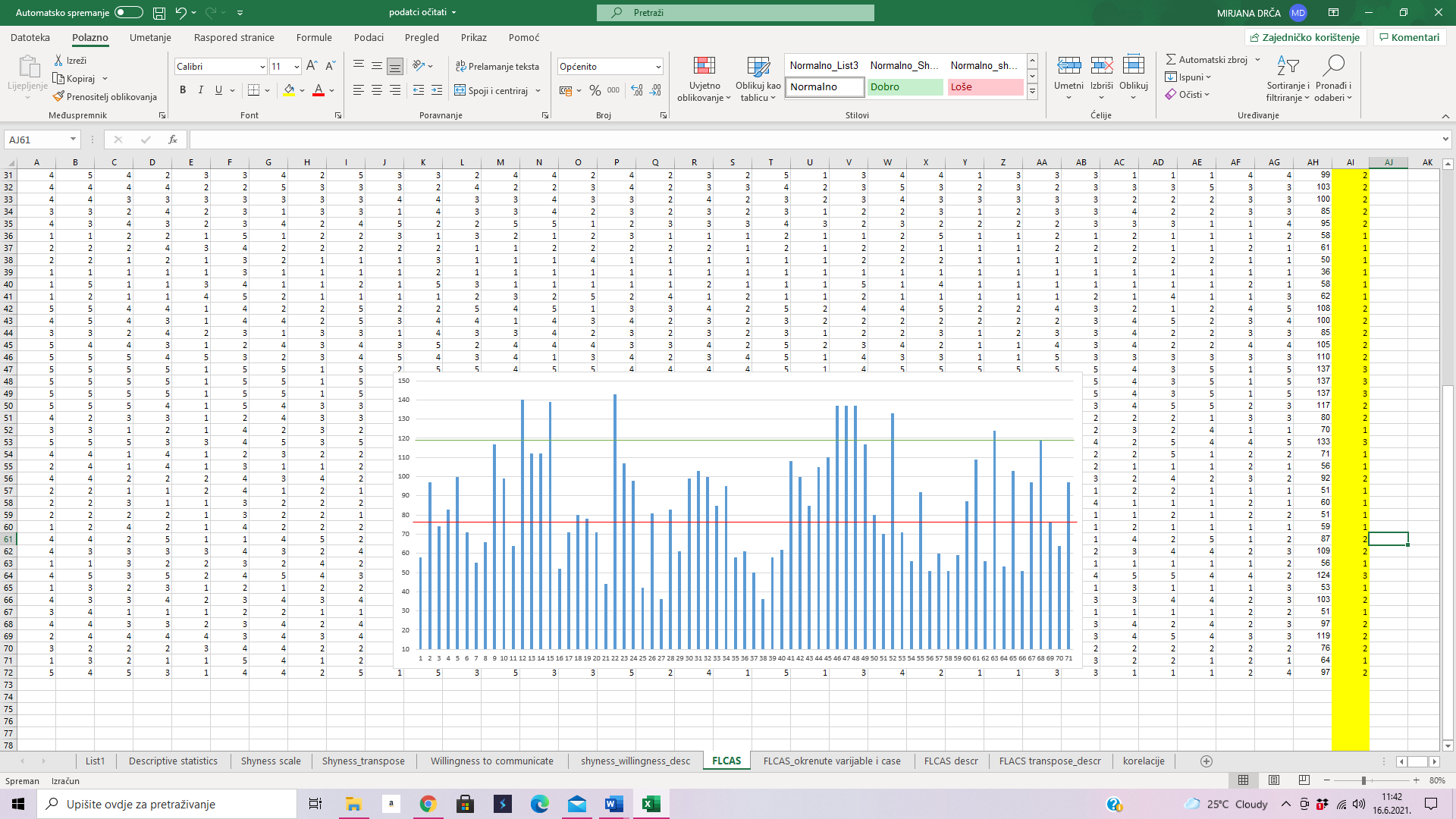Select column AH header

click(x=1313, y=162)
